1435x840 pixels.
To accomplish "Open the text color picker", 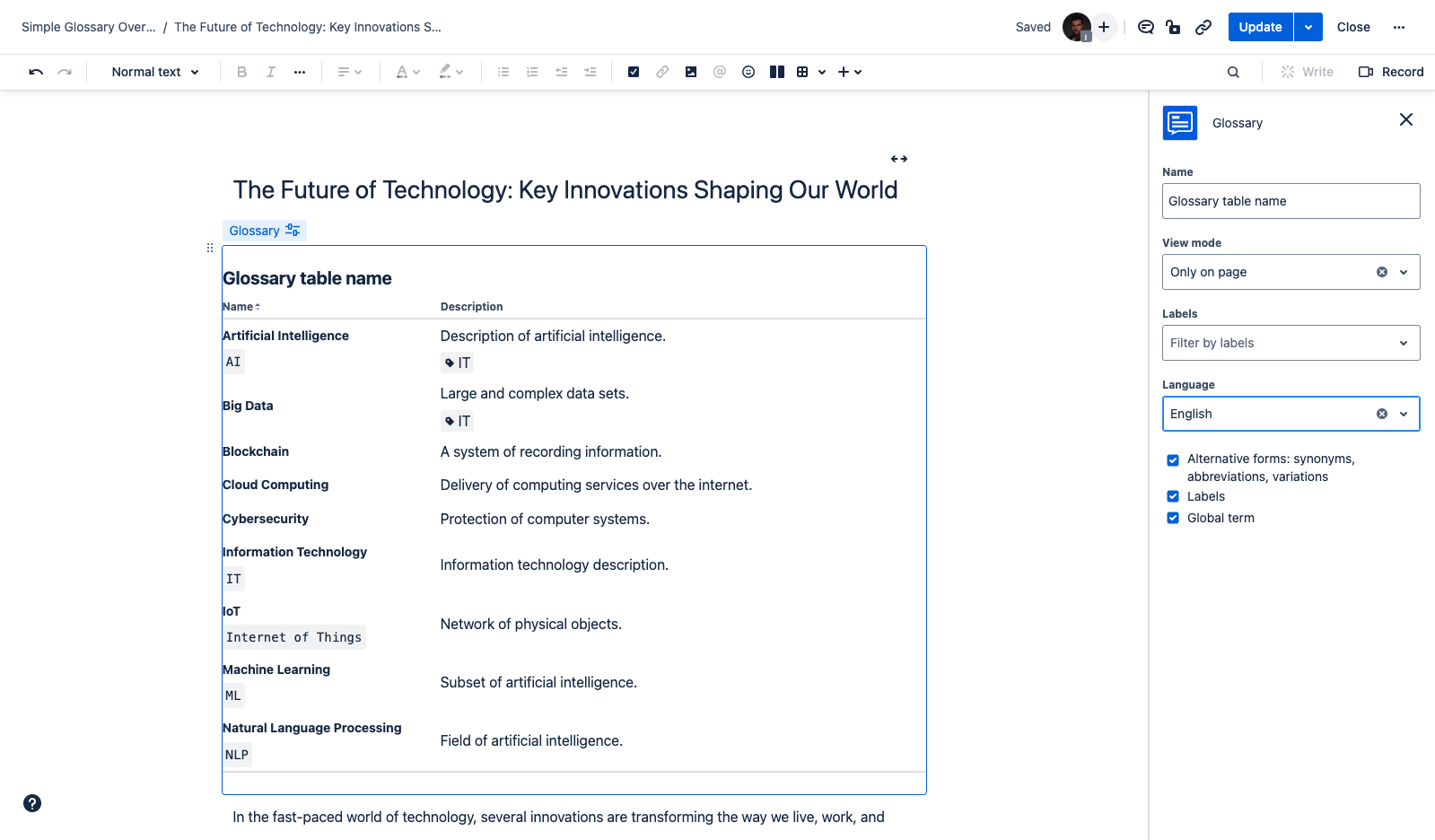I will tap(407, 72).
